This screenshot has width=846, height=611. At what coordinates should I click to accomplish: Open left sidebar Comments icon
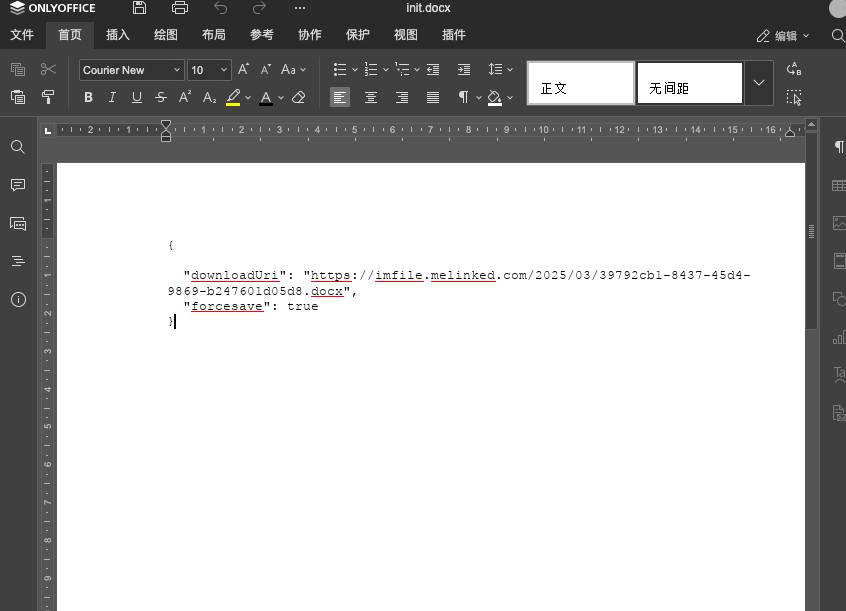click(x=18, y=185)
